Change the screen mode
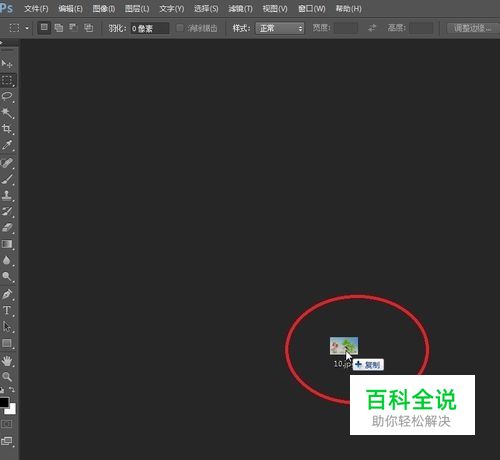Viewport: 500px width, 460px height. (7, 441)
